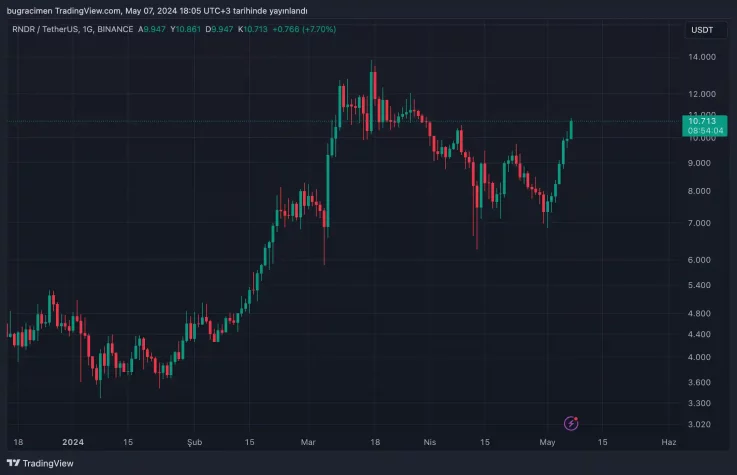Select the May label on time axis
The image size is (737, 475).
pos(547,441)
